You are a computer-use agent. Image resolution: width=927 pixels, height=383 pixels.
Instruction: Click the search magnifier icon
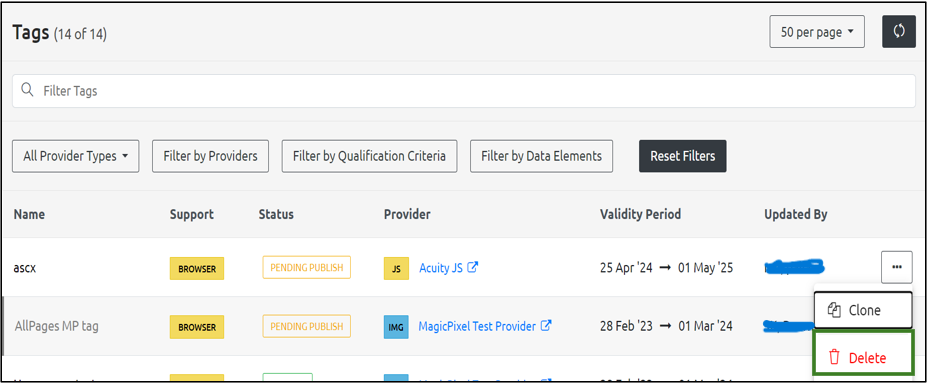click(27, 90)
